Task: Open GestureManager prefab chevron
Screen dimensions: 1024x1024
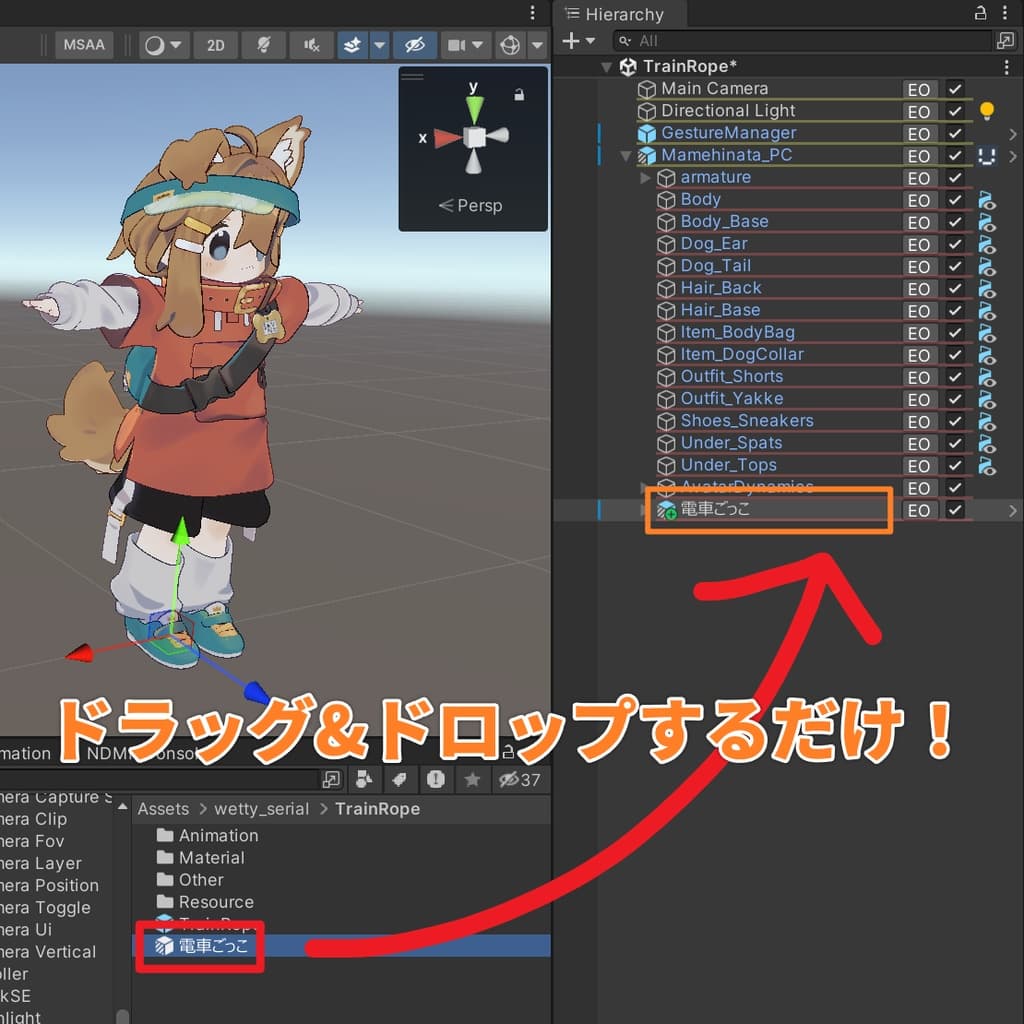Action: (x=1013, y=134)
